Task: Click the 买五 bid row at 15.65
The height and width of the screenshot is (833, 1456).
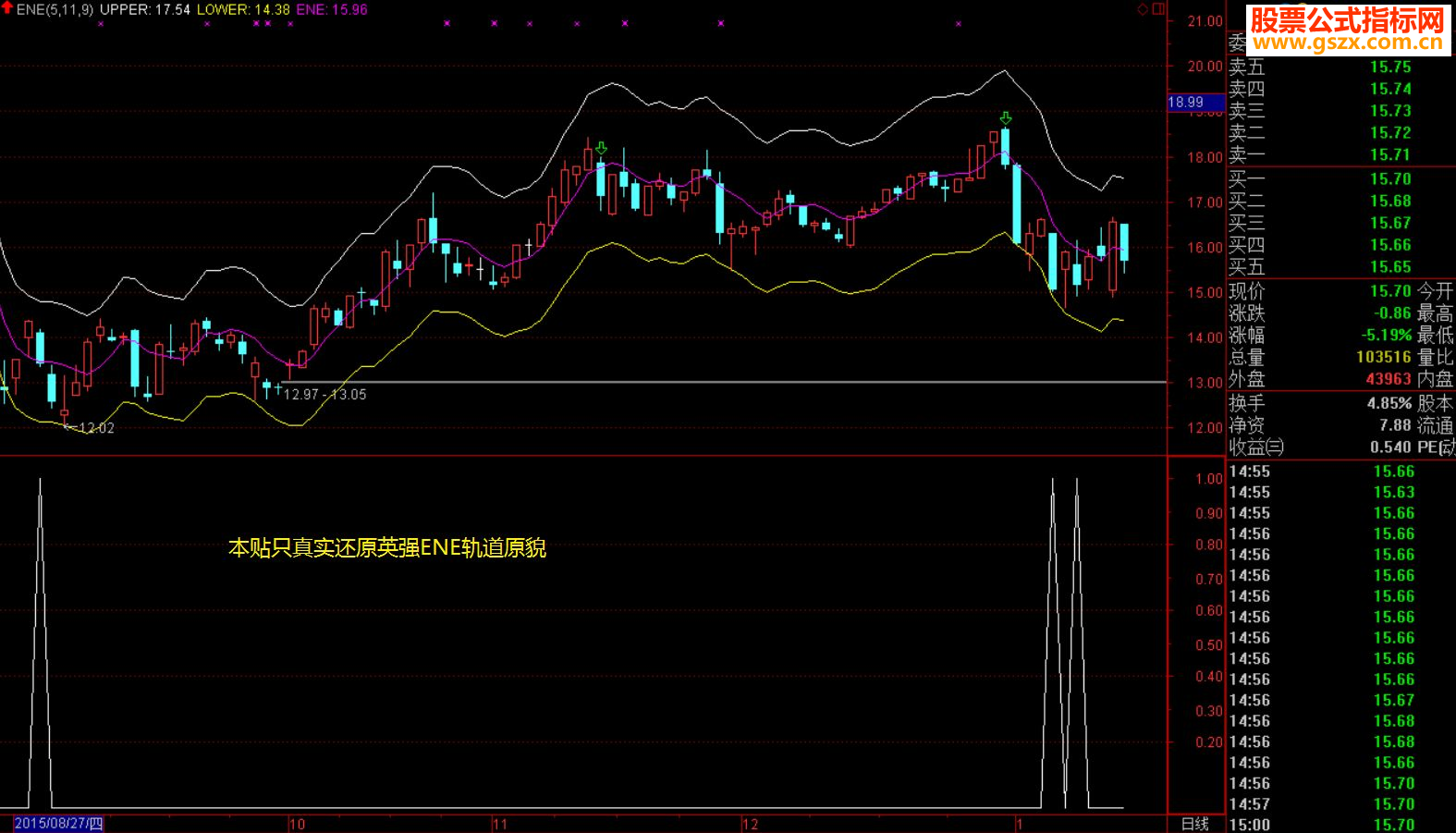Action: point(1320,267)
